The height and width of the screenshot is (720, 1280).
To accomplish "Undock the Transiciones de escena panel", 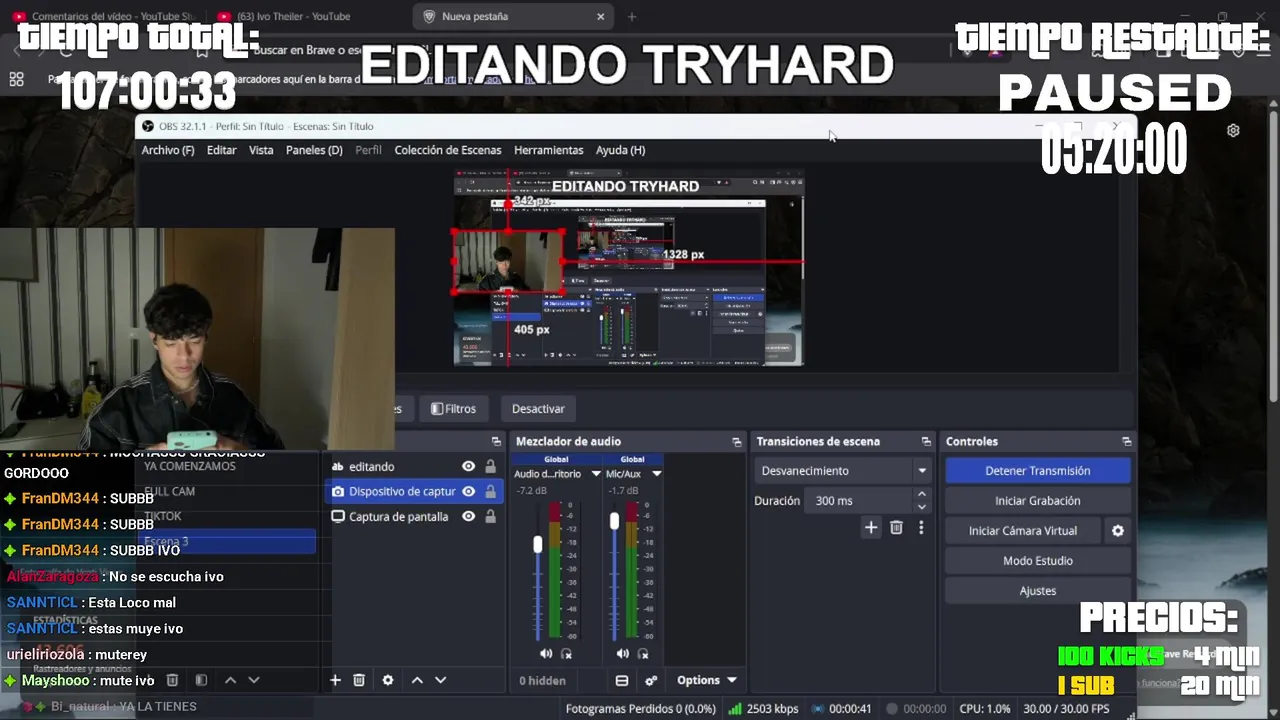I will pos(926,441).
